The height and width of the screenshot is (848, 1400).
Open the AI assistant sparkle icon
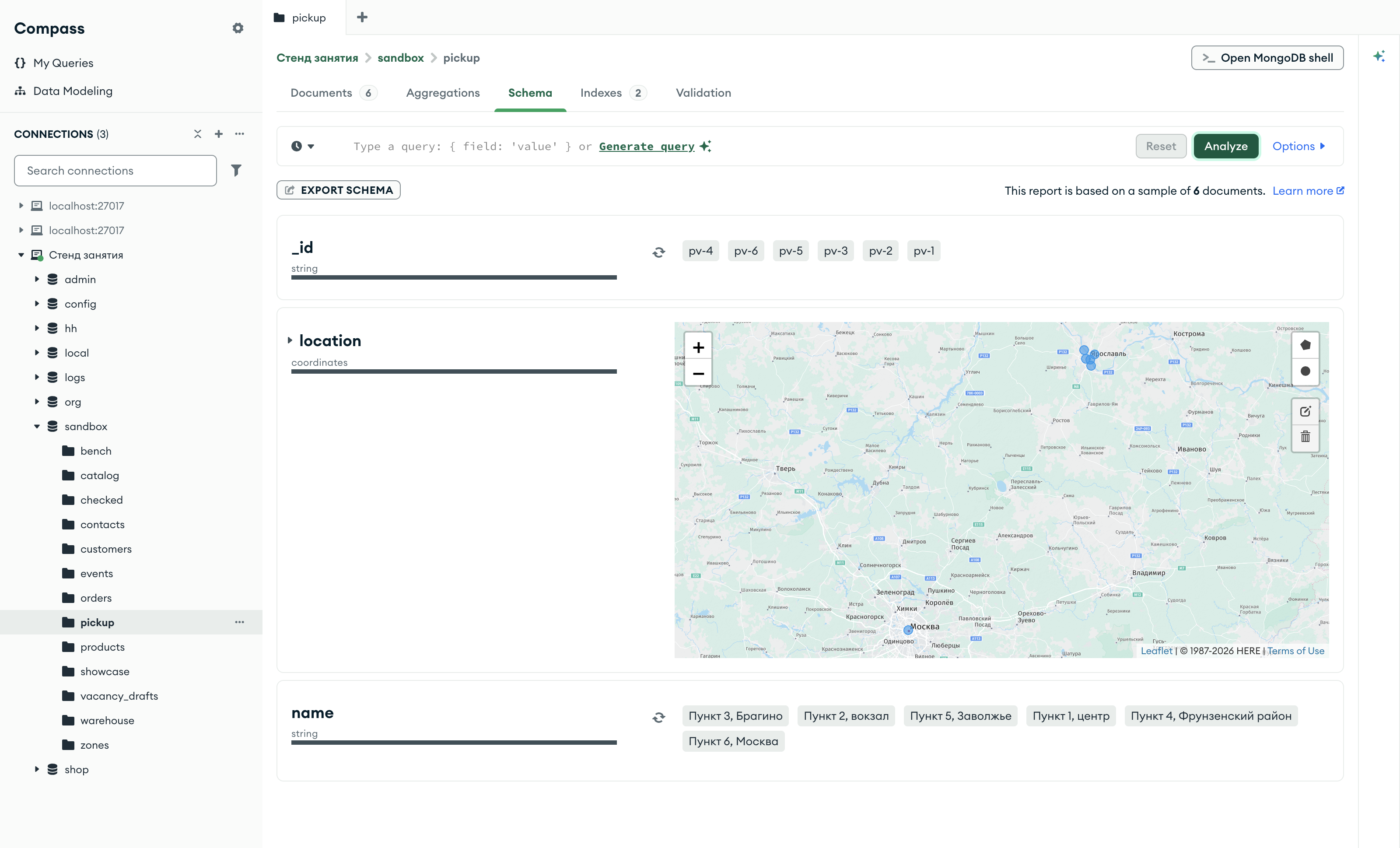1379,56
